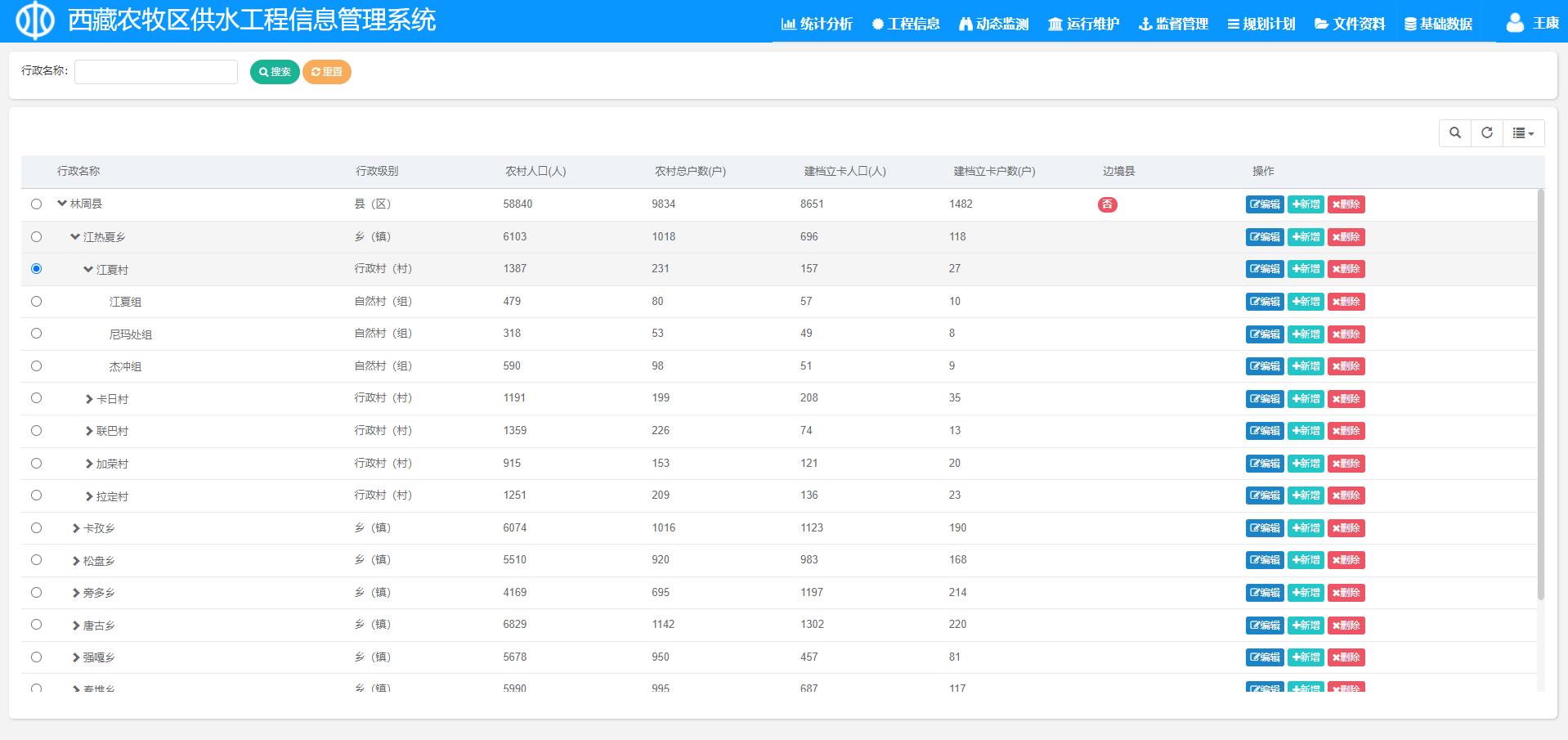The image size is (1568, 740).
Task: Select the 江热夏乡 radio button
Action: (36, 237)
